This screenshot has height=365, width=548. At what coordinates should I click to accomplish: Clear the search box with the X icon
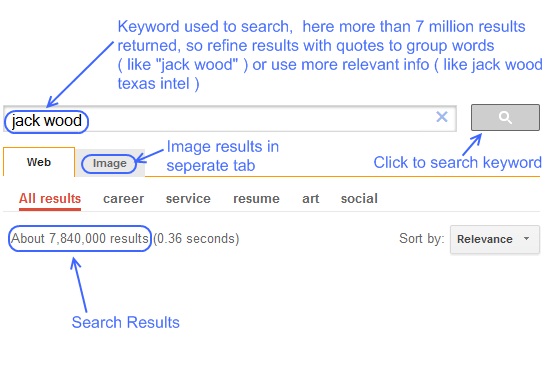[x=442, y=117]
